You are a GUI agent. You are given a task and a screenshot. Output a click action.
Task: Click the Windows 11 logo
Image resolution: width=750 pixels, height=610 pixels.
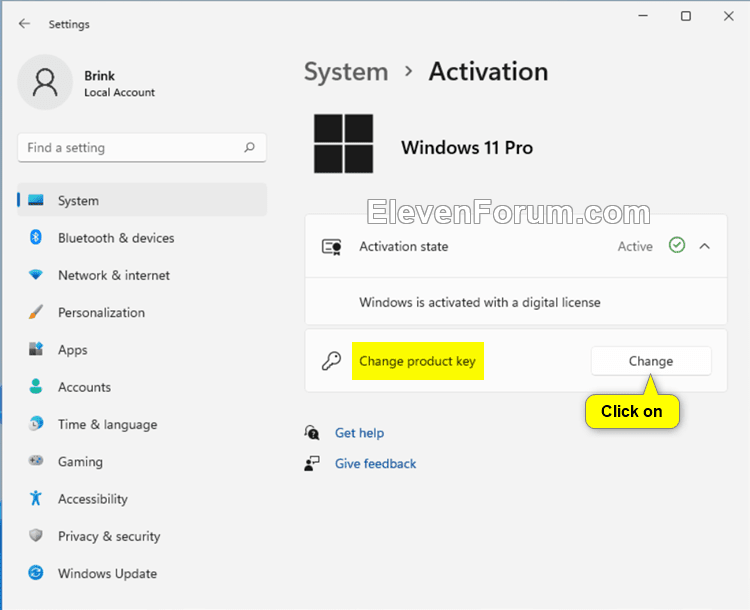click(343, 144)
